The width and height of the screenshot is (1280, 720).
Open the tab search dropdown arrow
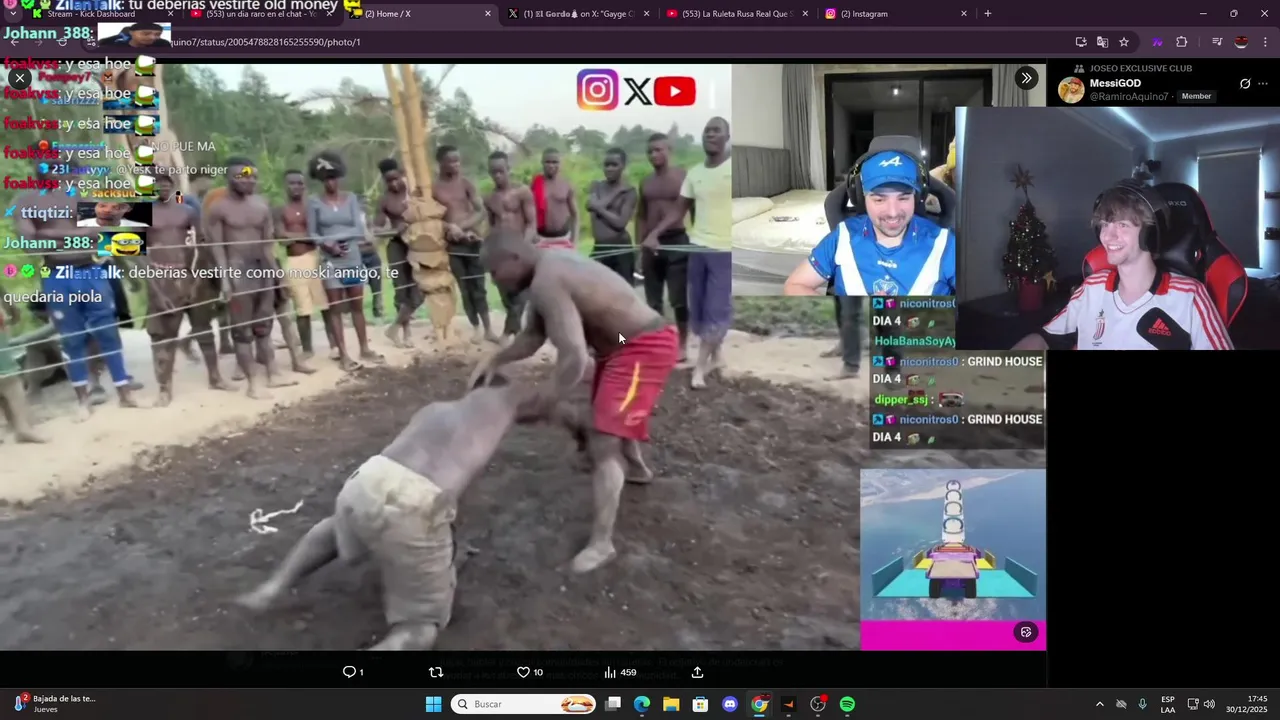point(11,14)
